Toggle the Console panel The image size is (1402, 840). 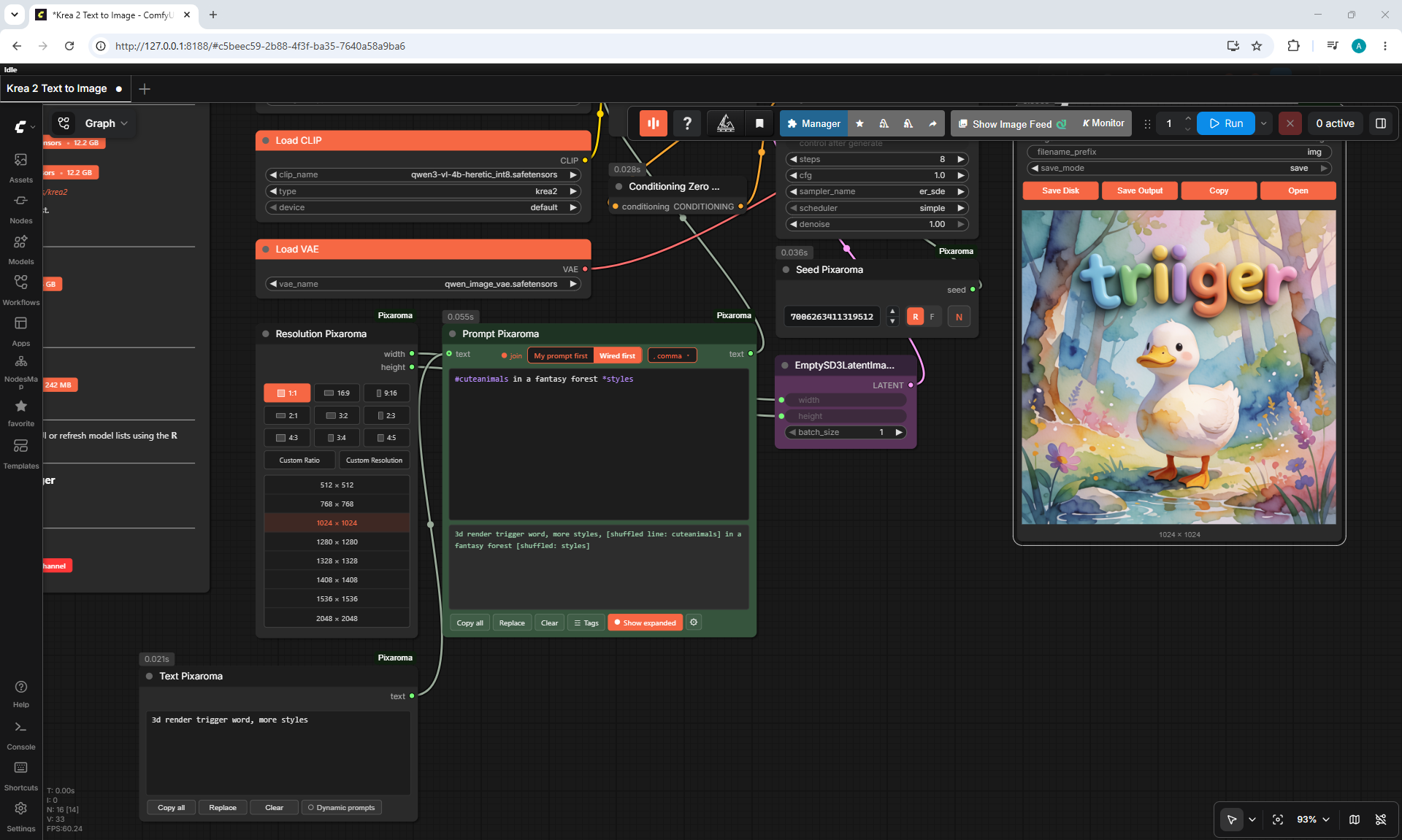20,735
